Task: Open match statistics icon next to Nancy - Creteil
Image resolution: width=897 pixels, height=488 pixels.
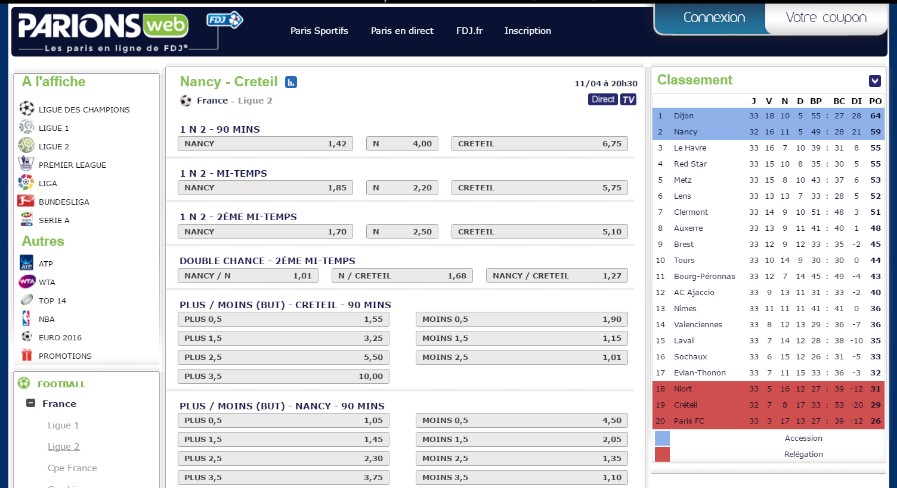Action: tap(291, 82)
